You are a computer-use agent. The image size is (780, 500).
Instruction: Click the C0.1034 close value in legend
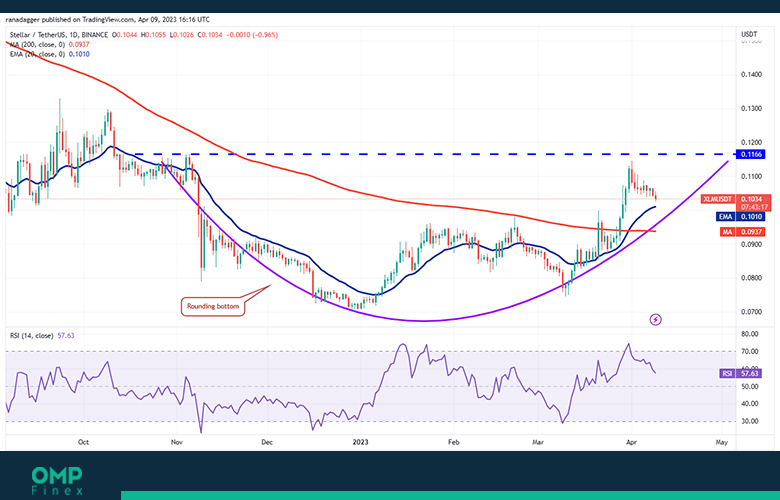[x=210, y=35]
